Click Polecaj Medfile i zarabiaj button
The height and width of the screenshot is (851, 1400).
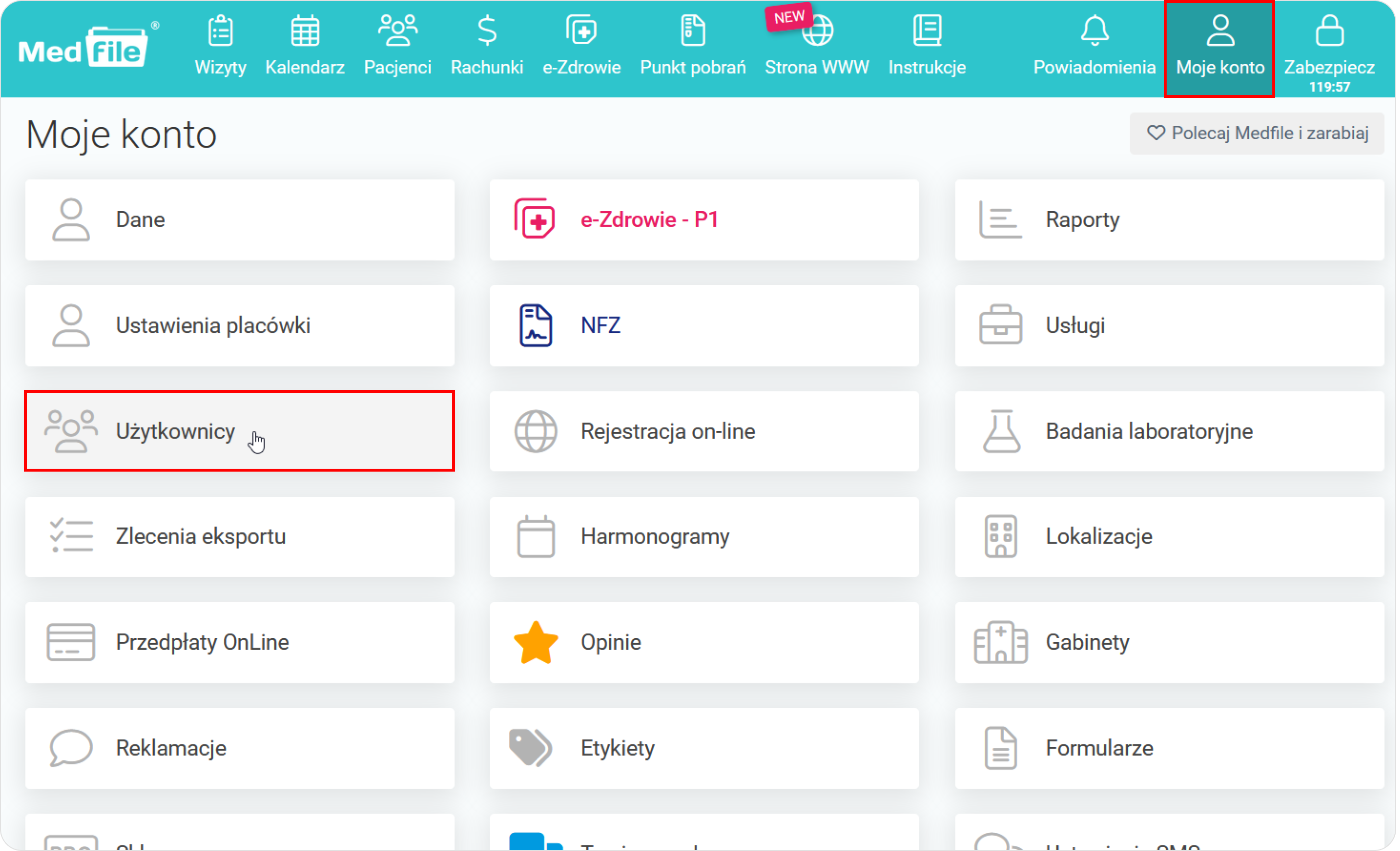coord(1257,134)
